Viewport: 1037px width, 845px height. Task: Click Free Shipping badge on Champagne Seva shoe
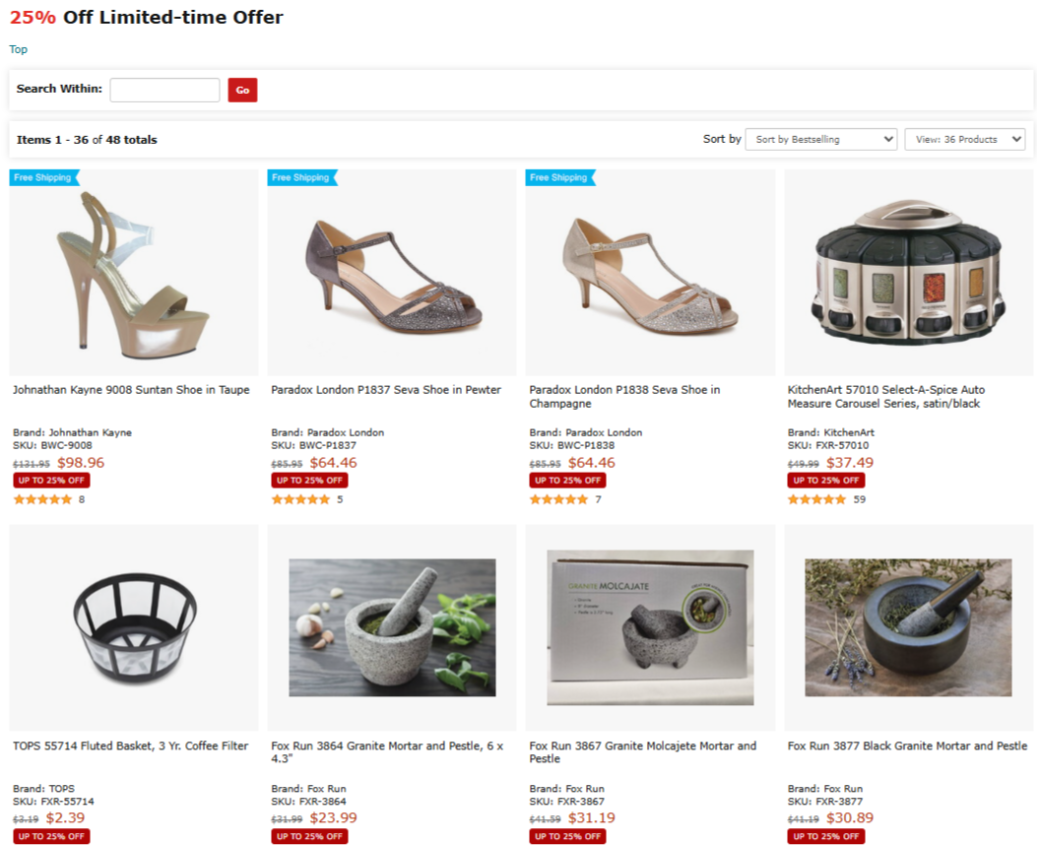559,178
